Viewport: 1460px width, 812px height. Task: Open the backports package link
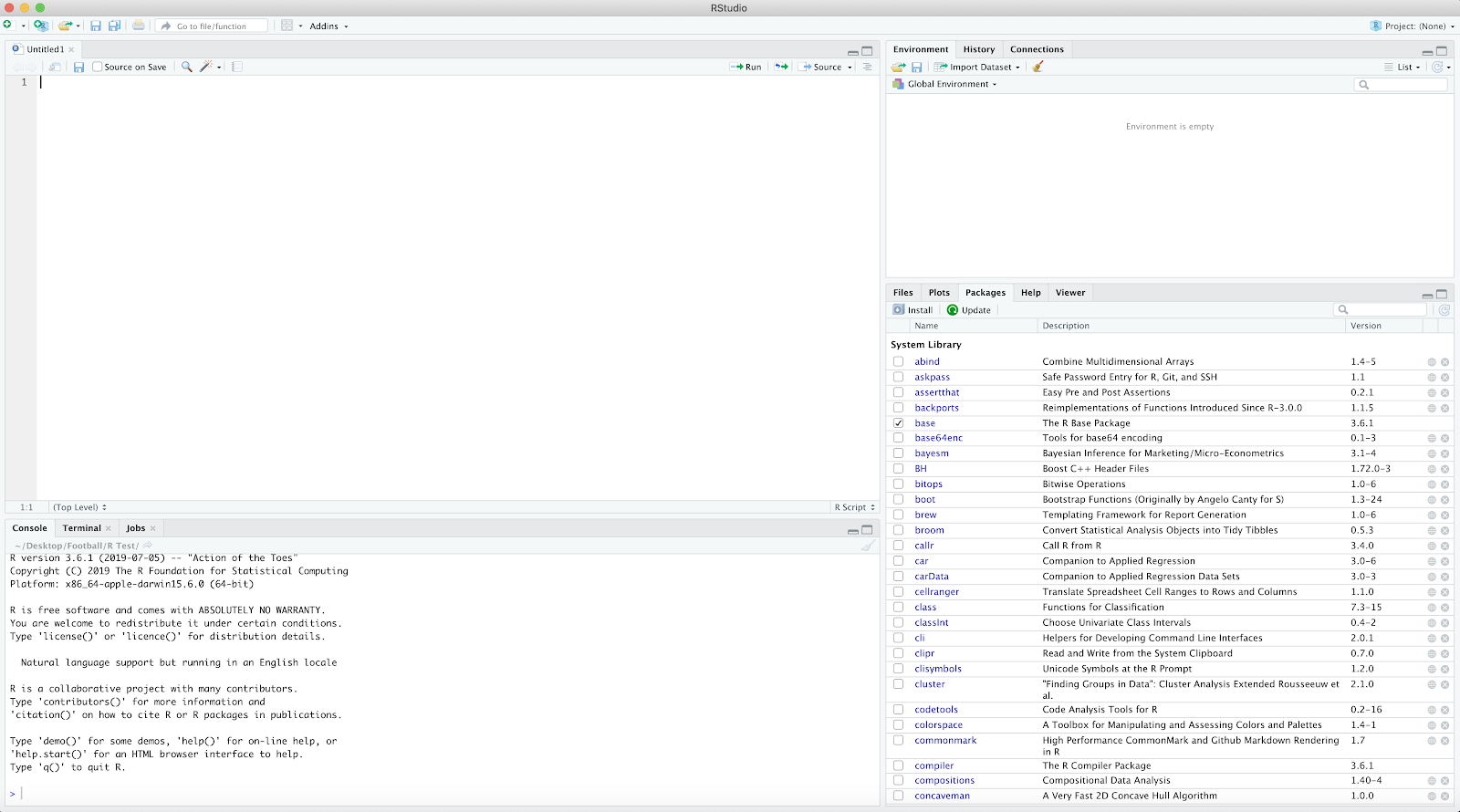click(937, 408)
